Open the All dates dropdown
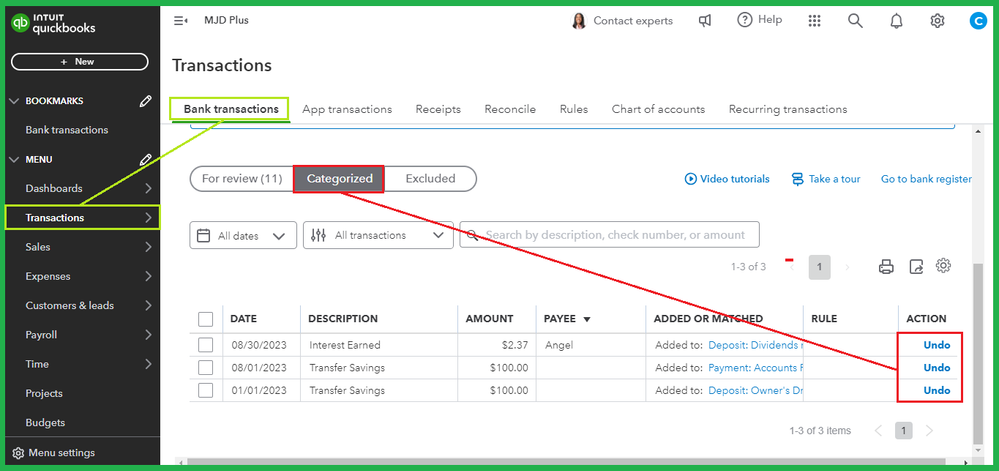The height and width of the screenshot is (471, 999). point(243,235)
